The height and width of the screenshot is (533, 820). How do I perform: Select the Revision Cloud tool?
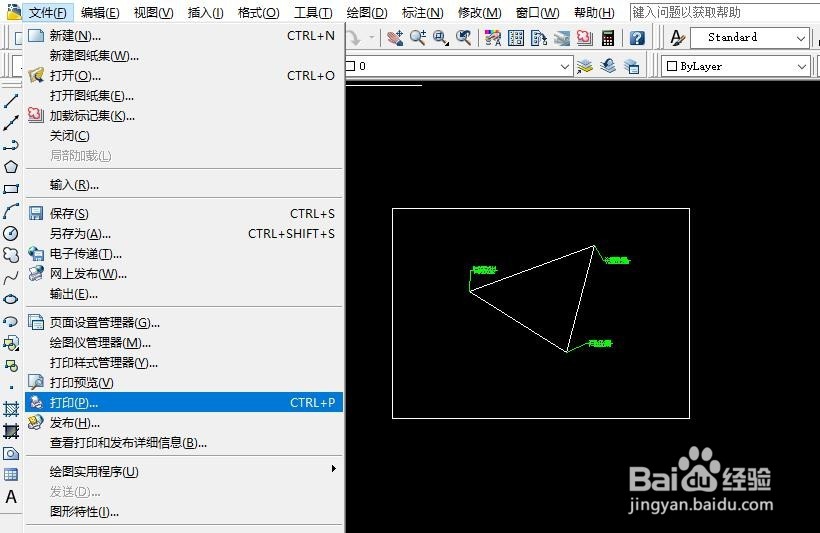pos(11,255)
